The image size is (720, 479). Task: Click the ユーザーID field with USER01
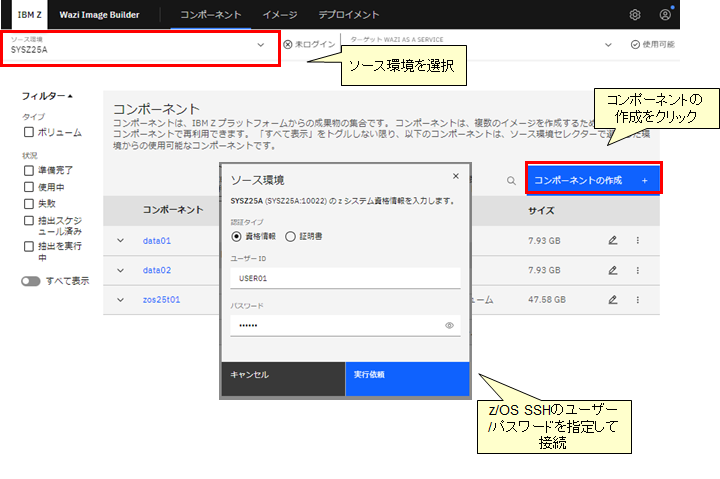(345, 278)
